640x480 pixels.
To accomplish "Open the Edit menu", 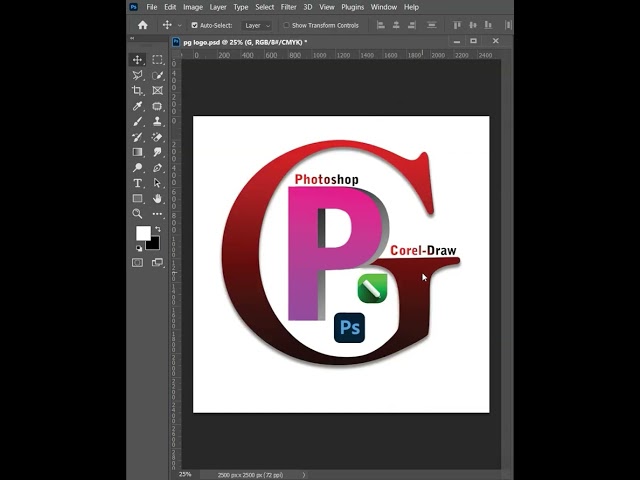I will tap(170, 7).
